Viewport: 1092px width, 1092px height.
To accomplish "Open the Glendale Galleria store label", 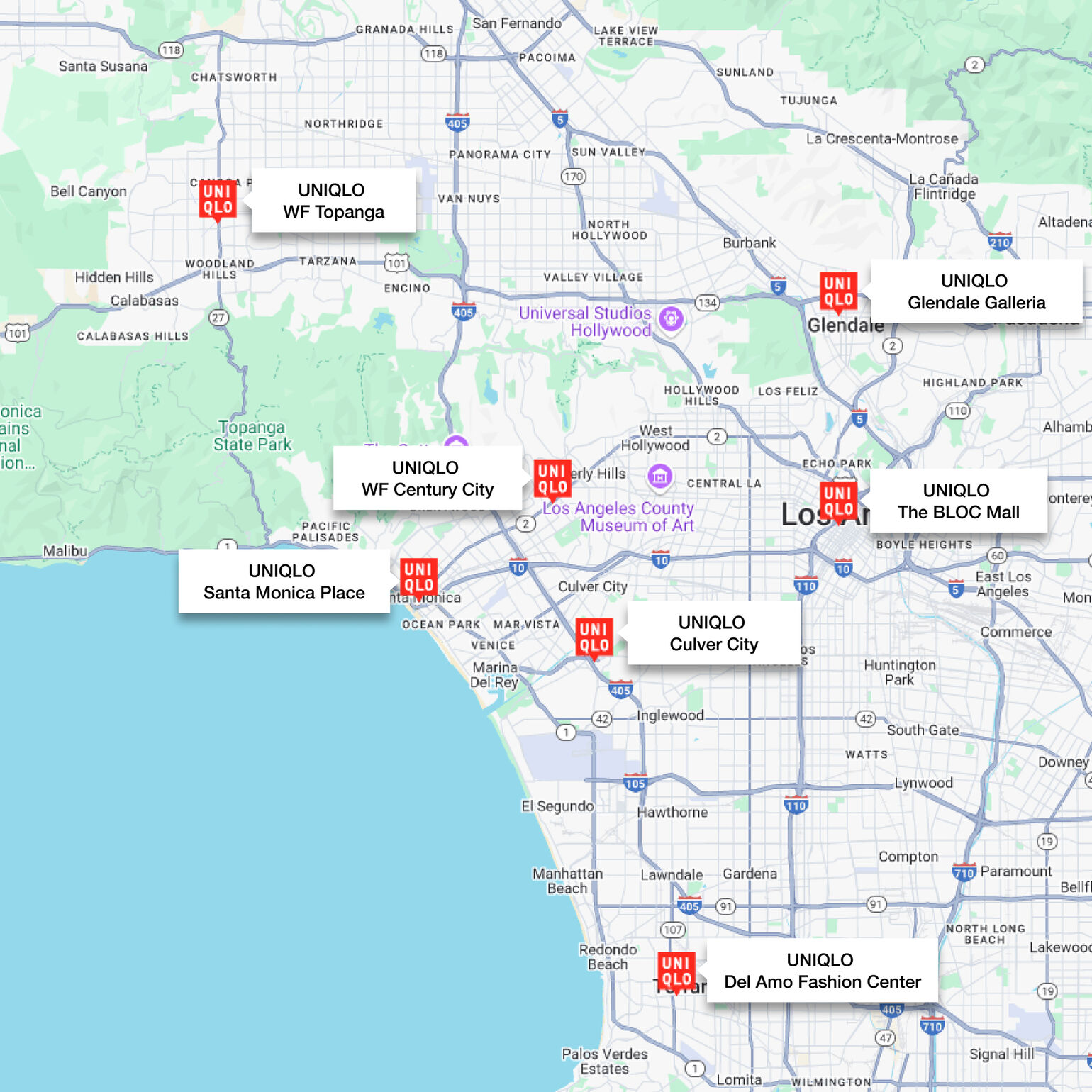I will [976, 291].
